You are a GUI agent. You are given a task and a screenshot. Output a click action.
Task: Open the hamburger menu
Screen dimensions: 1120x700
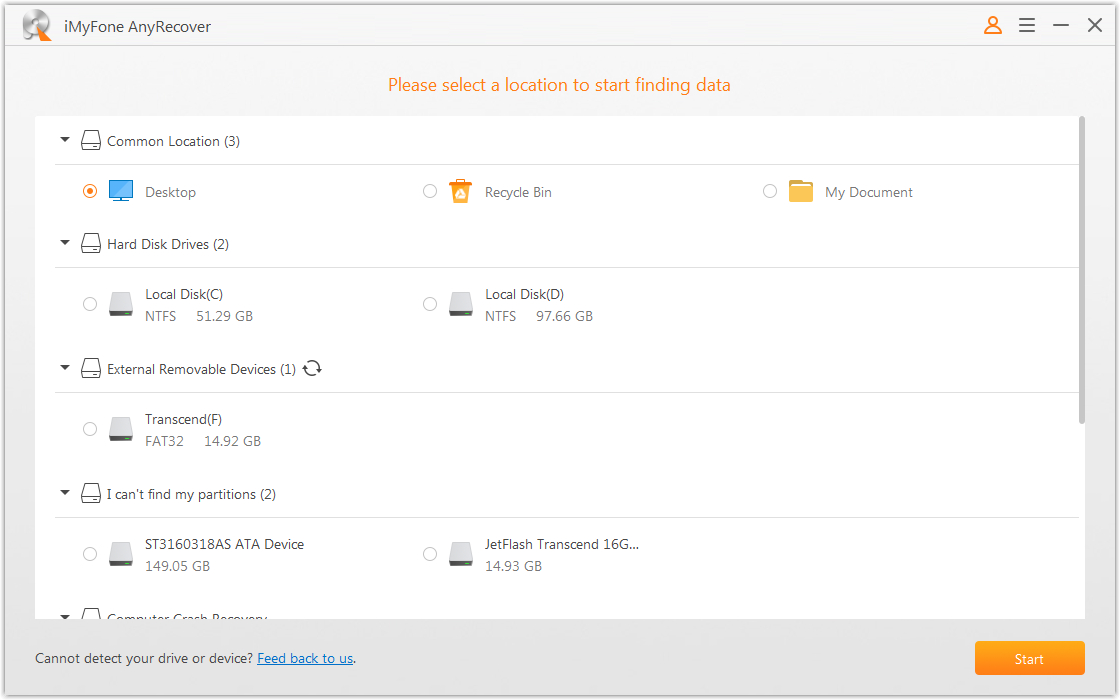click(x=1026, y=26)
